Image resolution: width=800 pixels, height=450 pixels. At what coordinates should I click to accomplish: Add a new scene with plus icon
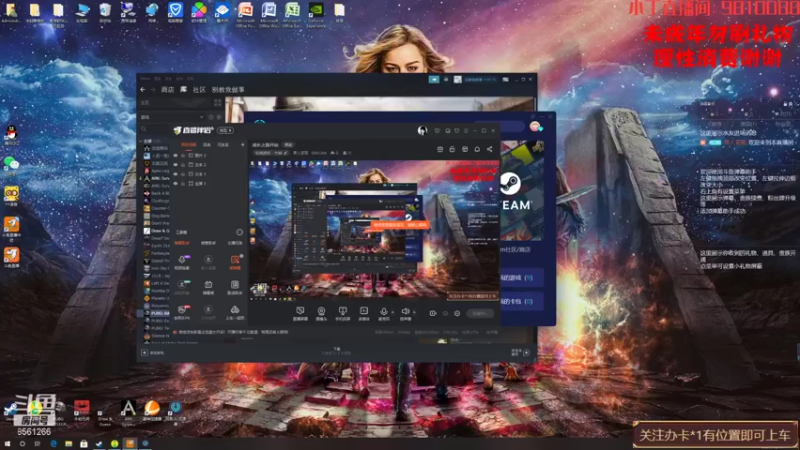click(x=242, y=145)
